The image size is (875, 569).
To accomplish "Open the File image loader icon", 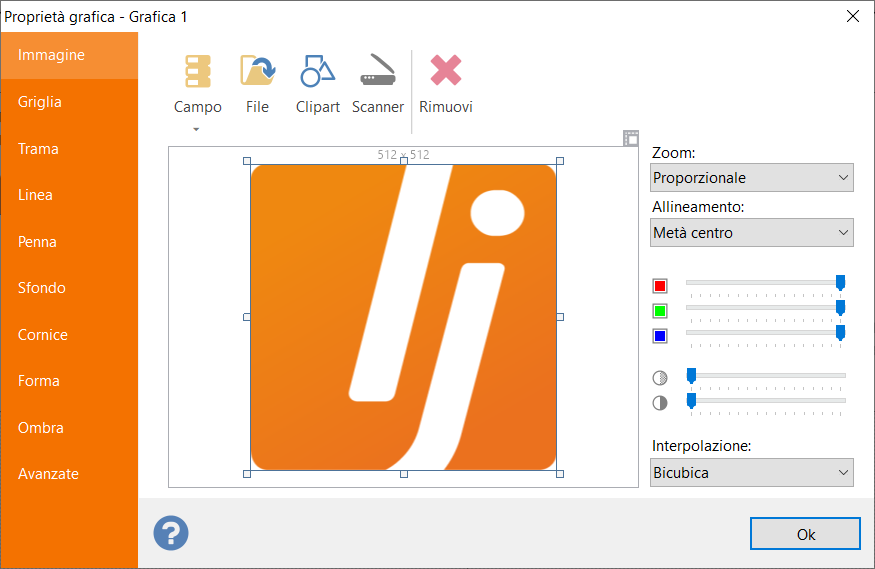I will coord(257,70).
